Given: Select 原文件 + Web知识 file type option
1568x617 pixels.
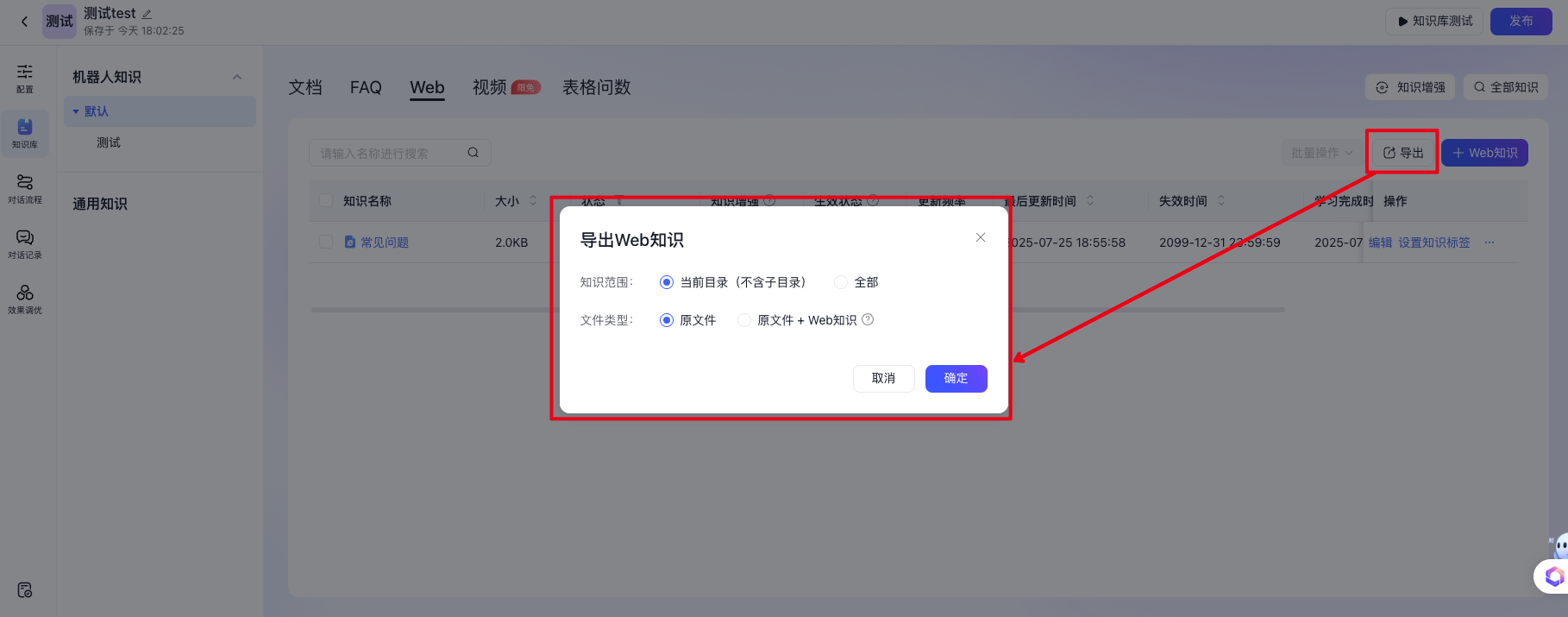Looking at the screenshot, I should 744,320.
